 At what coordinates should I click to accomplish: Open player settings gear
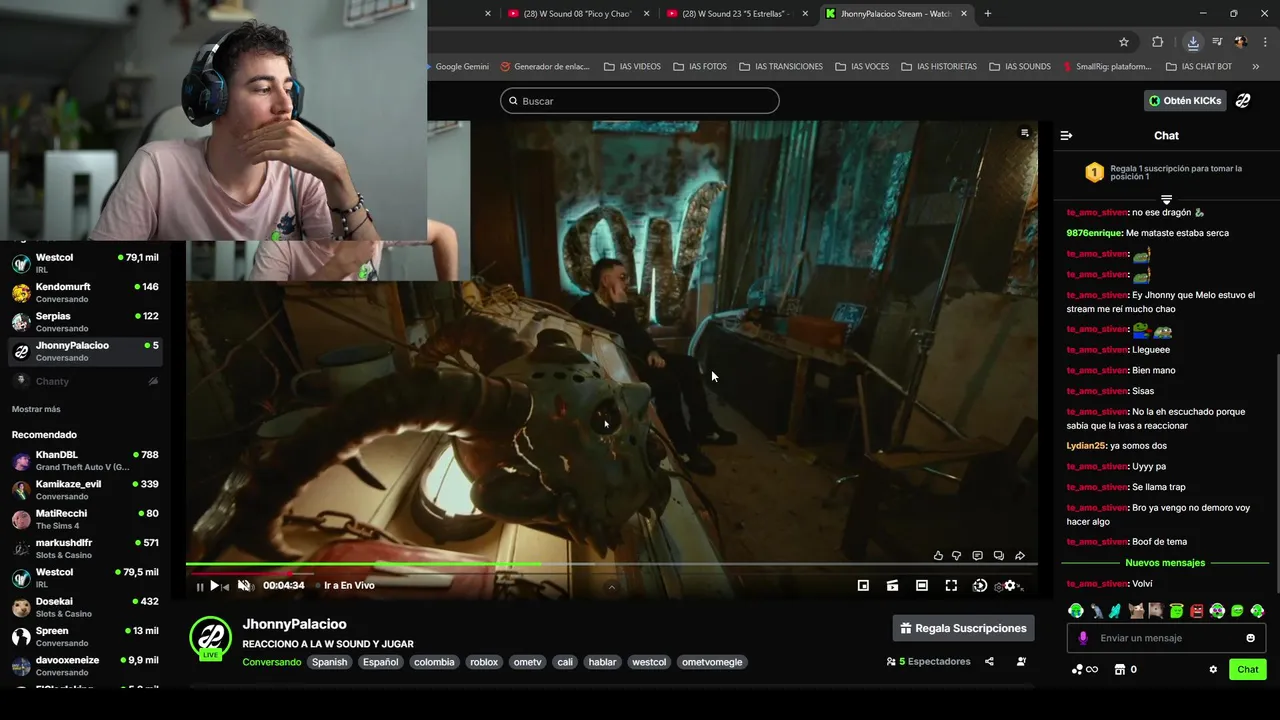1010,586
